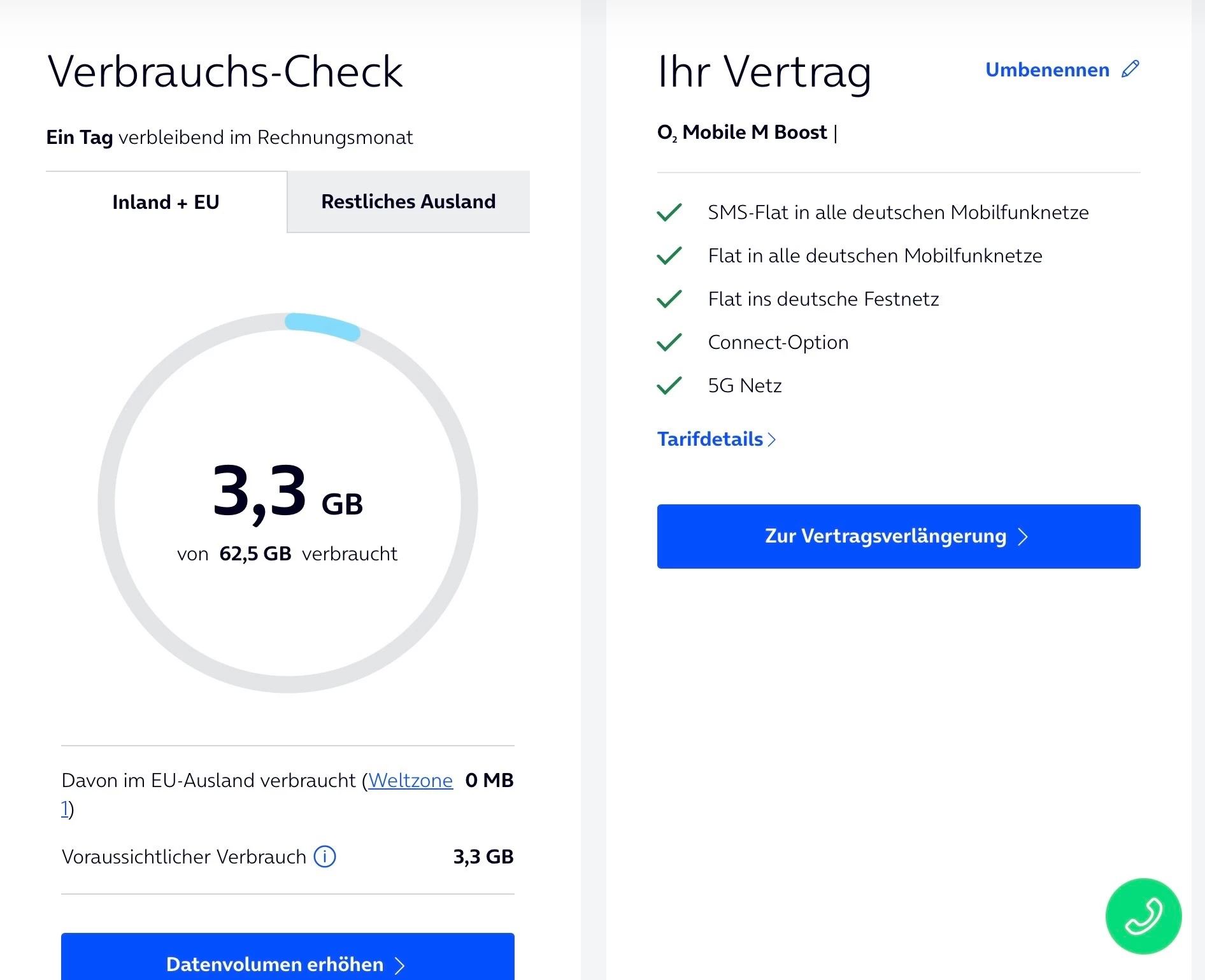Click the 'Davon im EU-Ausland verbraucht' label

pos(209,780)
